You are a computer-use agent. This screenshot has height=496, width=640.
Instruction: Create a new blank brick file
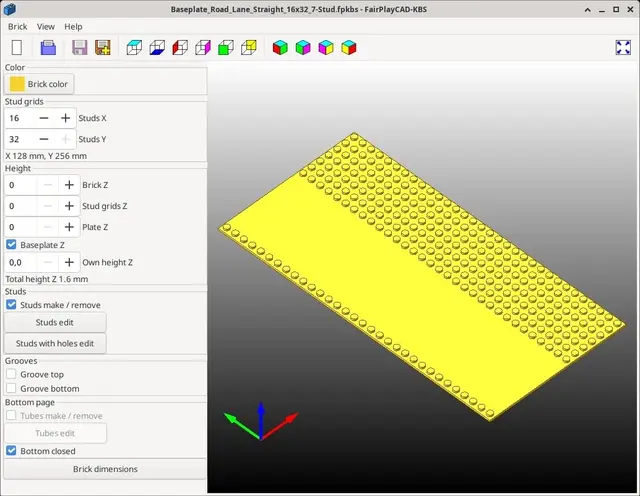click(x=17, y=47)
